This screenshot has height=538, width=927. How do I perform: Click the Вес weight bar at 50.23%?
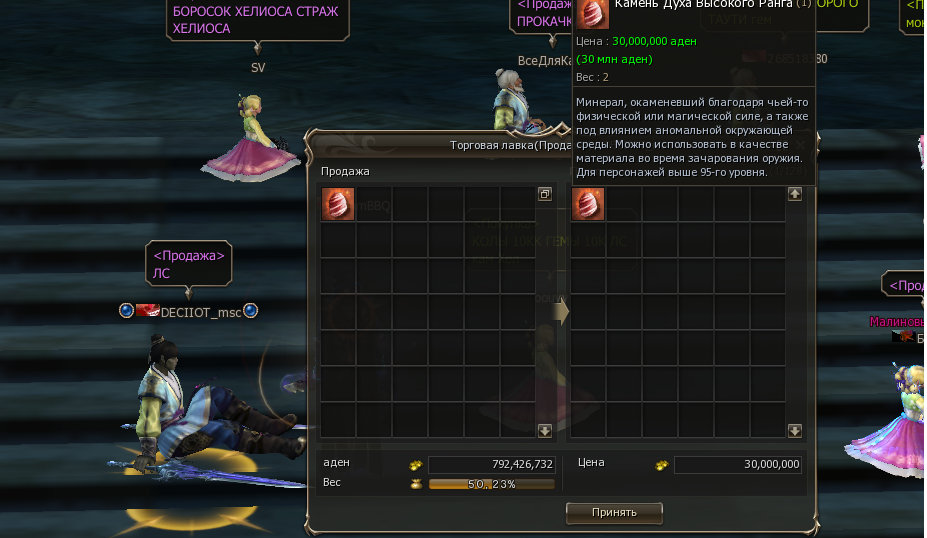(492, 484)
